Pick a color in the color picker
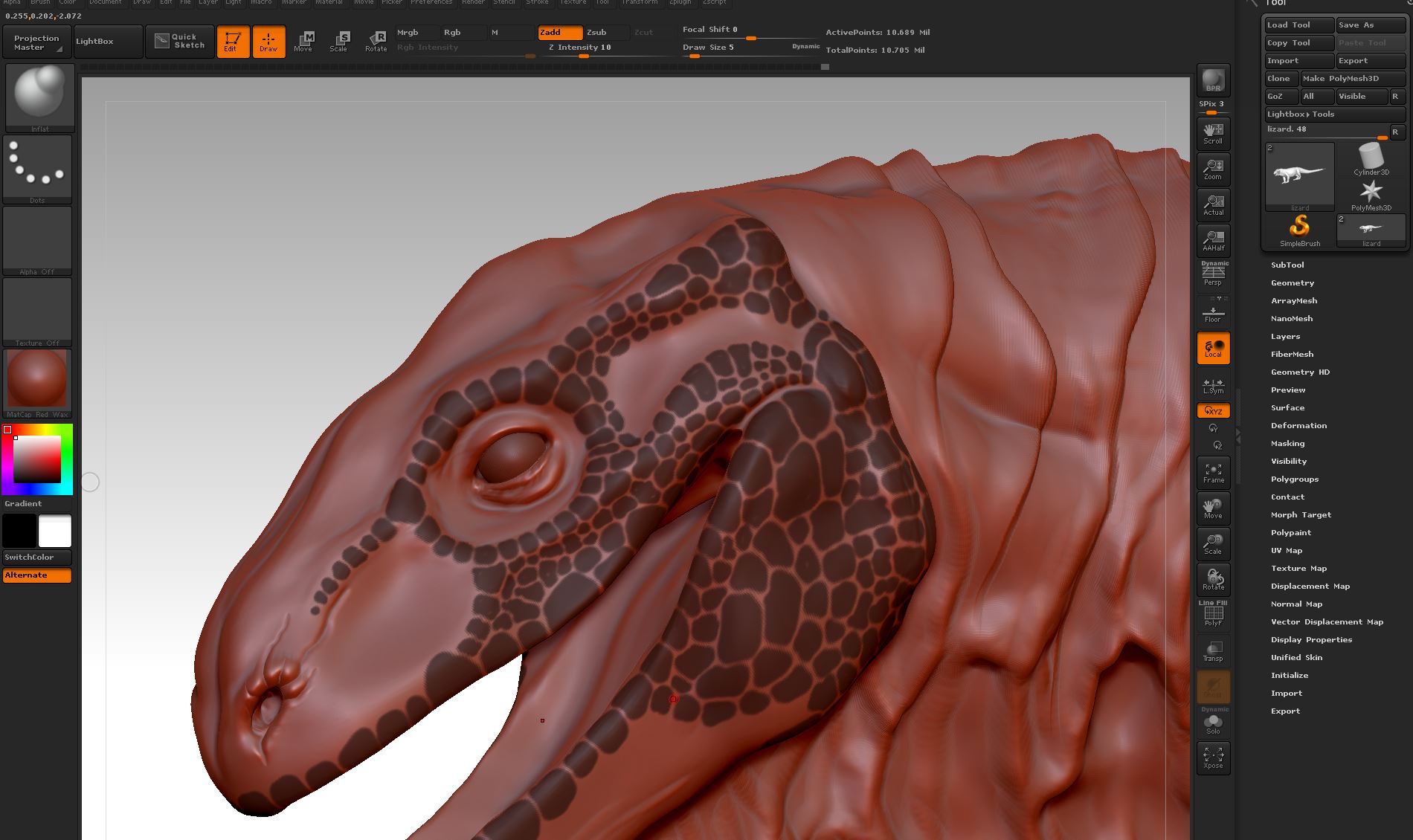This screenshot has width=1413, height=840. click(x=37, y=459)
